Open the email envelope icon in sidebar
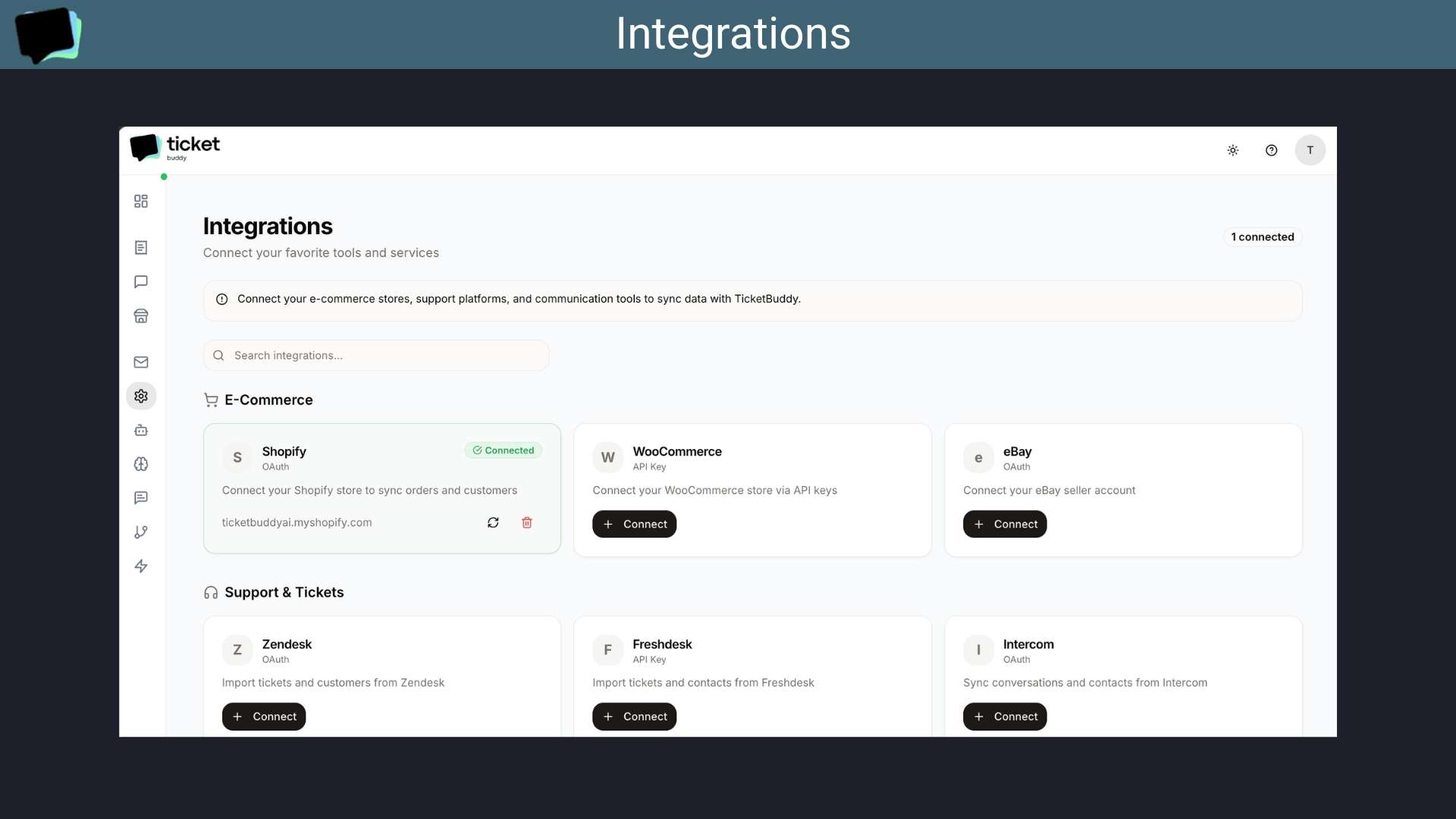Screen dimensions: 1456x819 point(141,362)
